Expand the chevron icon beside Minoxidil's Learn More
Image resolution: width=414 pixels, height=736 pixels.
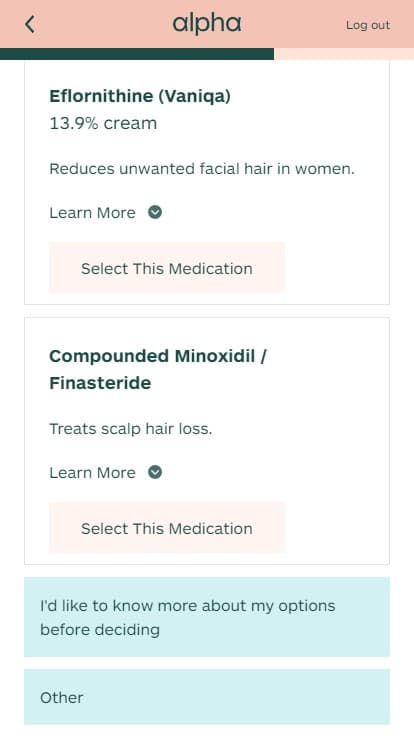click(x=155, y=473)
